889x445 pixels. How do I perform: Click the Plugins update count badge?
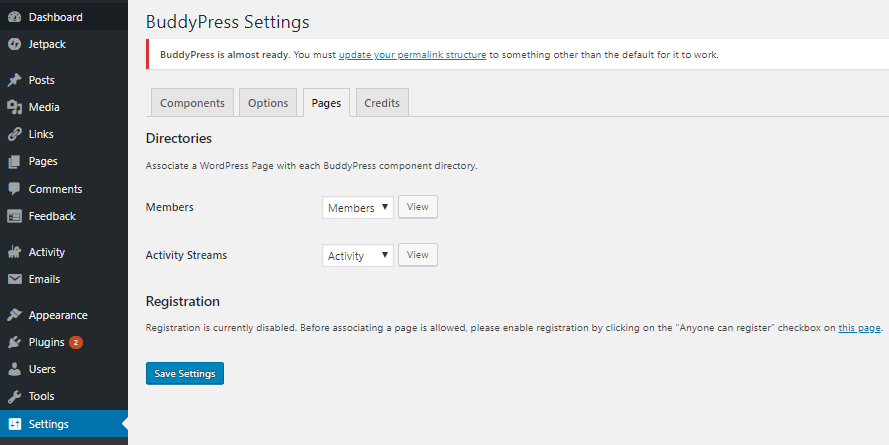[x=76, y=342]
